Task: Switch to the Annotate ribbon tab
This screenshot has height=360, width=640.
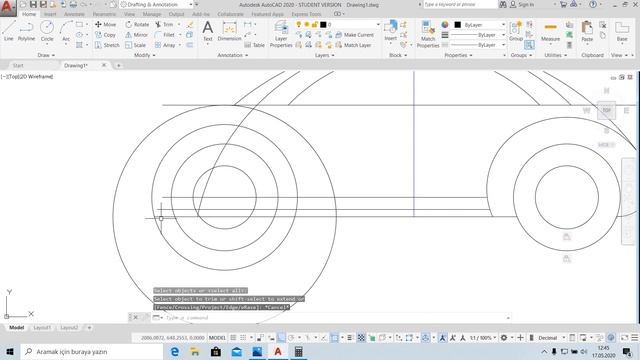Action: coord(74,14)
